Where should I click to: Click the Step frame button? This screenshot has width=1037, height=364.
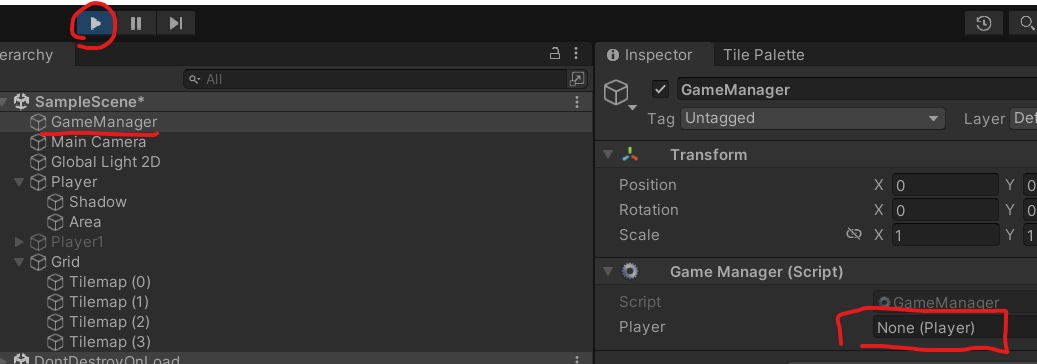coord(176,24)
